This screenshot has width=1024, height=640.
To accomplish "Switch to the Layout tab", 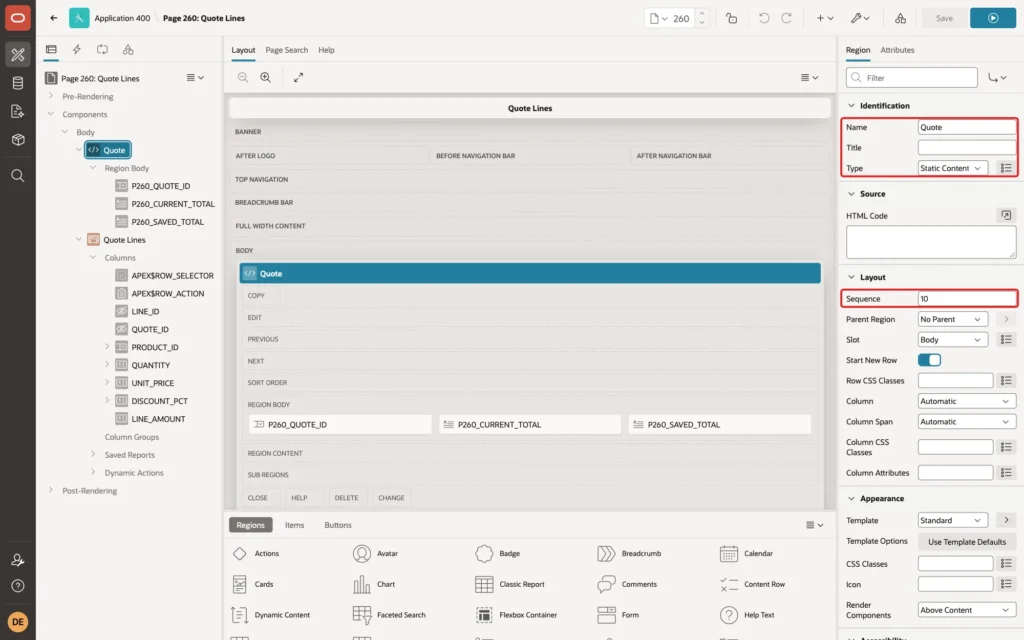I will point(243,50).
